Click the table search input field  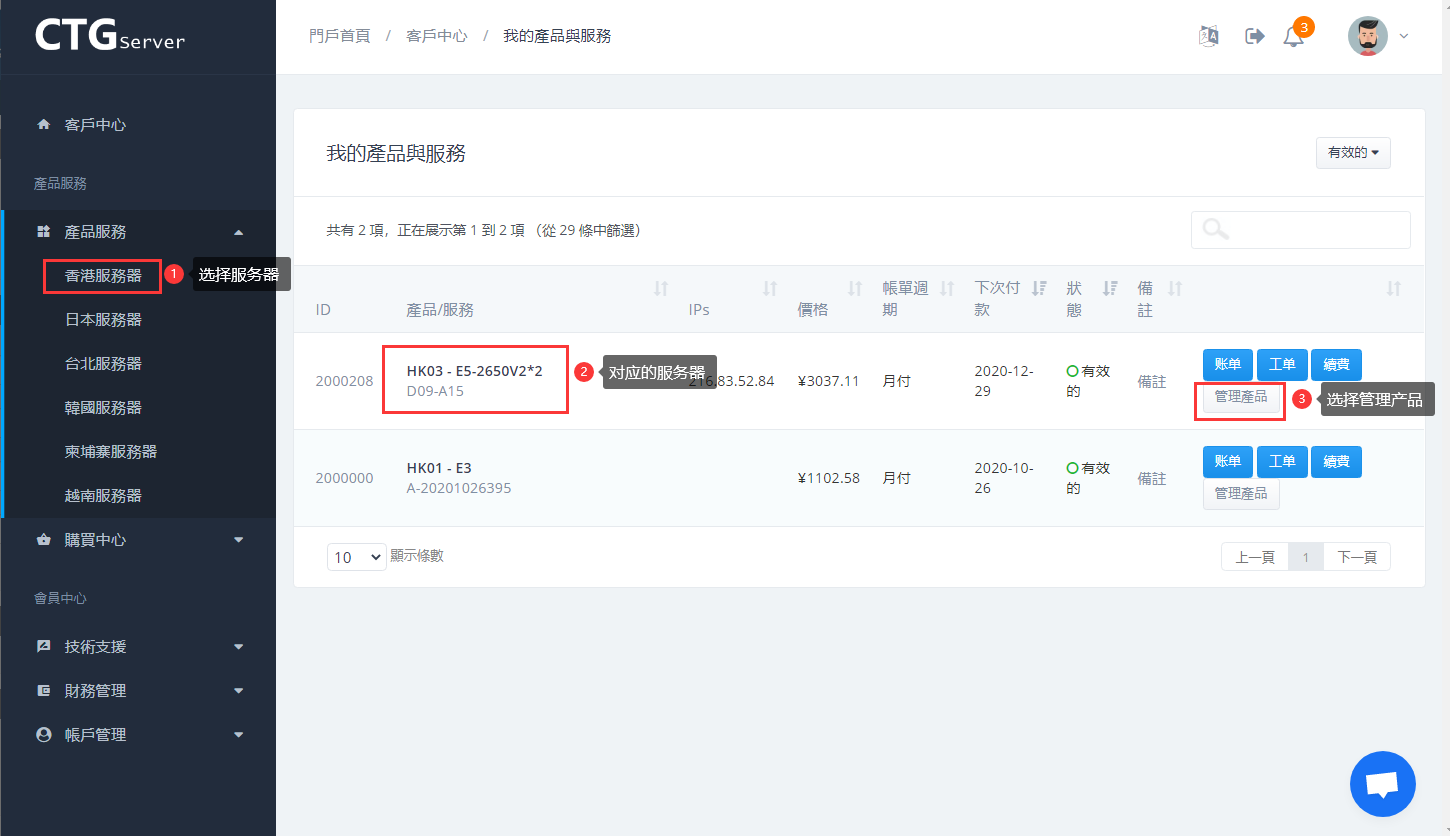[x=1315, y=230]
